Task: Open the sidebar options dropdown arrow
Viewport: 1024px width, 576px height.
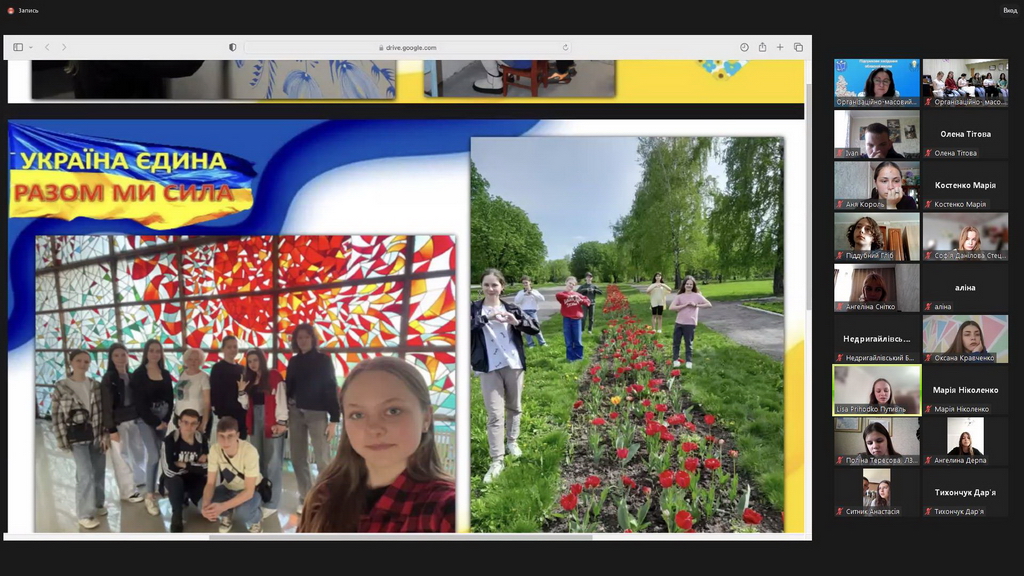Action: pyautogui.click(x=31, y=47)
